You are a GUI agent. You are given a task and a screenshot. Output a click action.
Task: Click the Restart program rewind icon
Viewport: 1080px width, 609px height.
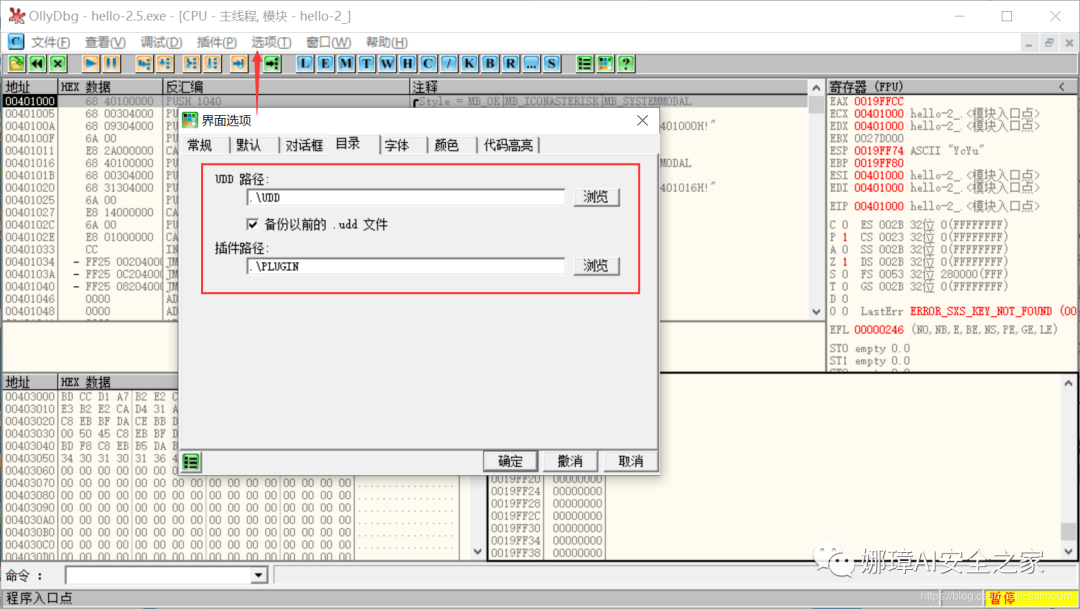click(x=37, y=64)
